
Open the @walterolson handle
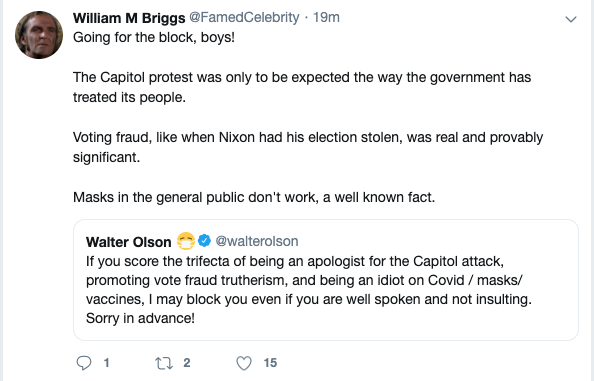click(x=257, y=241)
